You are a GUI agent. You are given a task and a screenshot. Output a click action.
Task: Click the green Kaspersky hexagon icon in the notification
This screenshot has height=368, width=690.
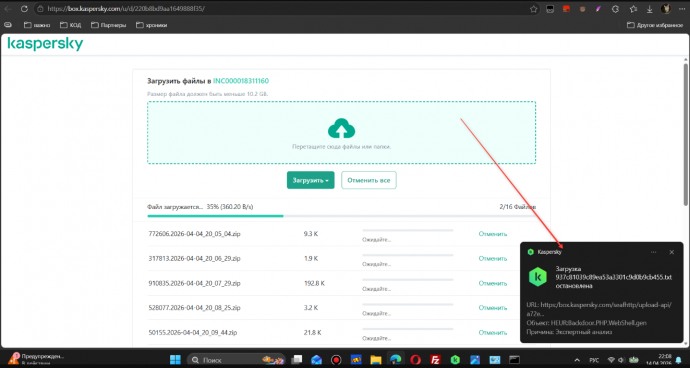point(538,277)
